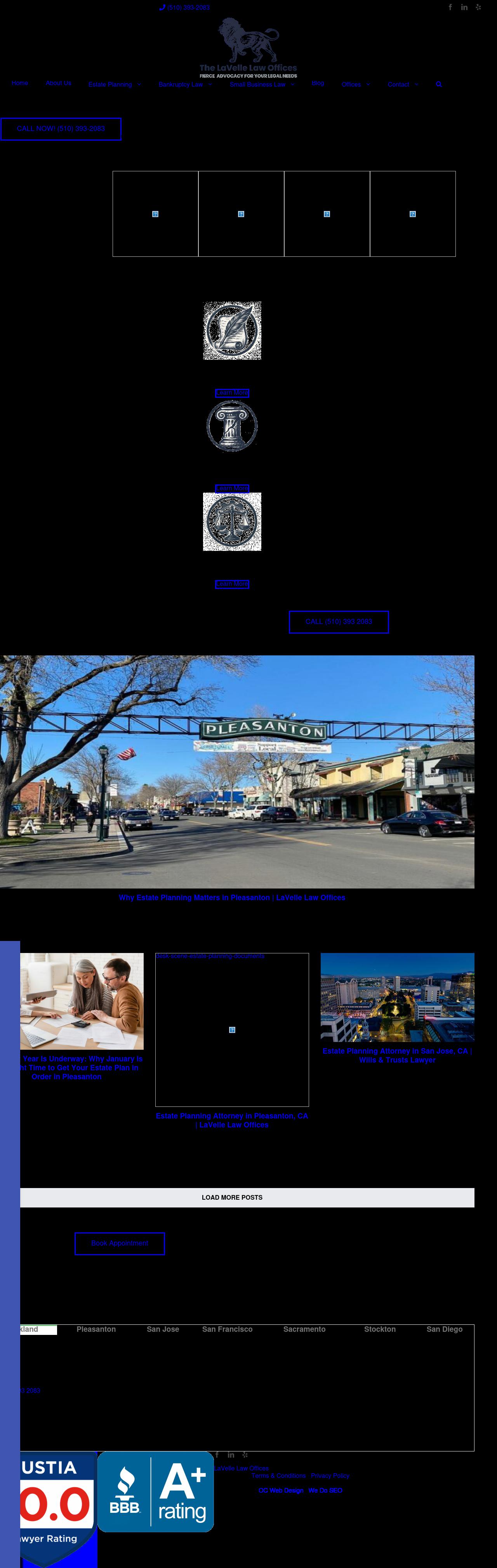This screenshot has width=497, height=1568.
Task: Click the LaVelle Law Offices footer link
Action: (x=242, y=1468)
